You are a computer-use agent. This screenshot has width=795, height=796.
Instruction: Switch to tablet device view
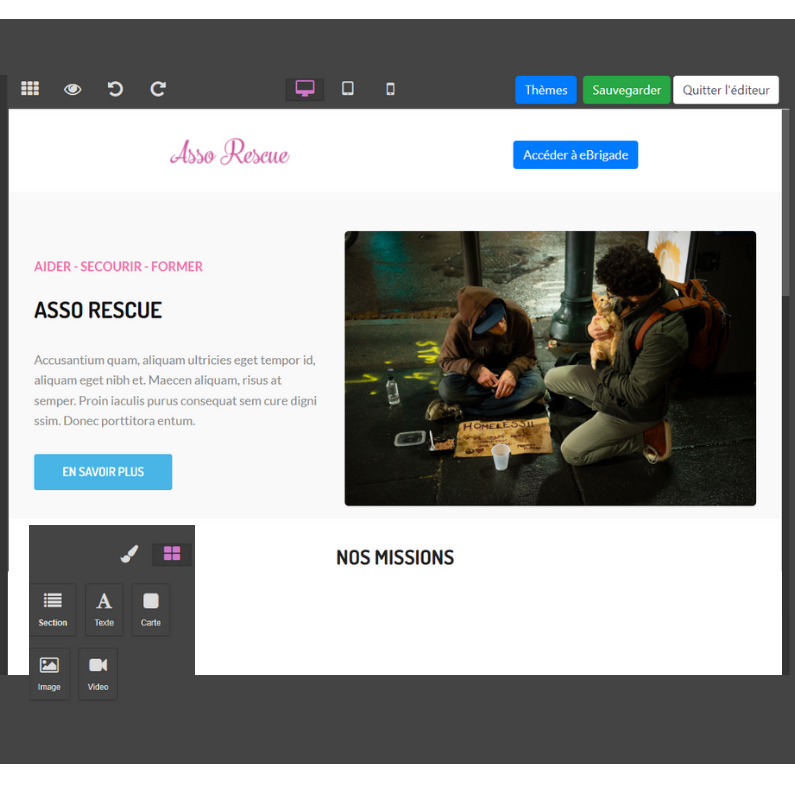point(348,89)
